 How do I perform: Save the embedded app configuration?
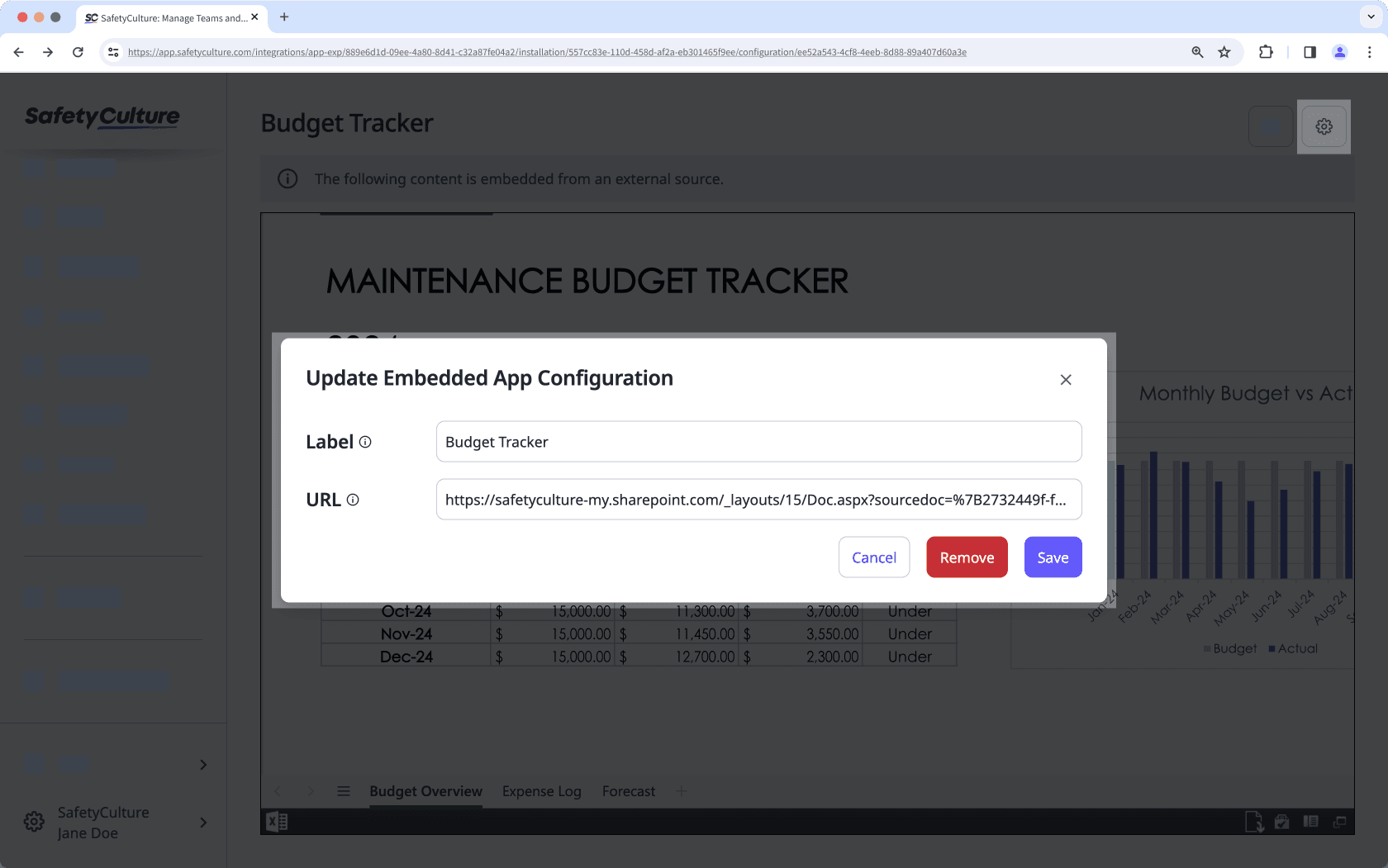click(x=1053, y=557)
